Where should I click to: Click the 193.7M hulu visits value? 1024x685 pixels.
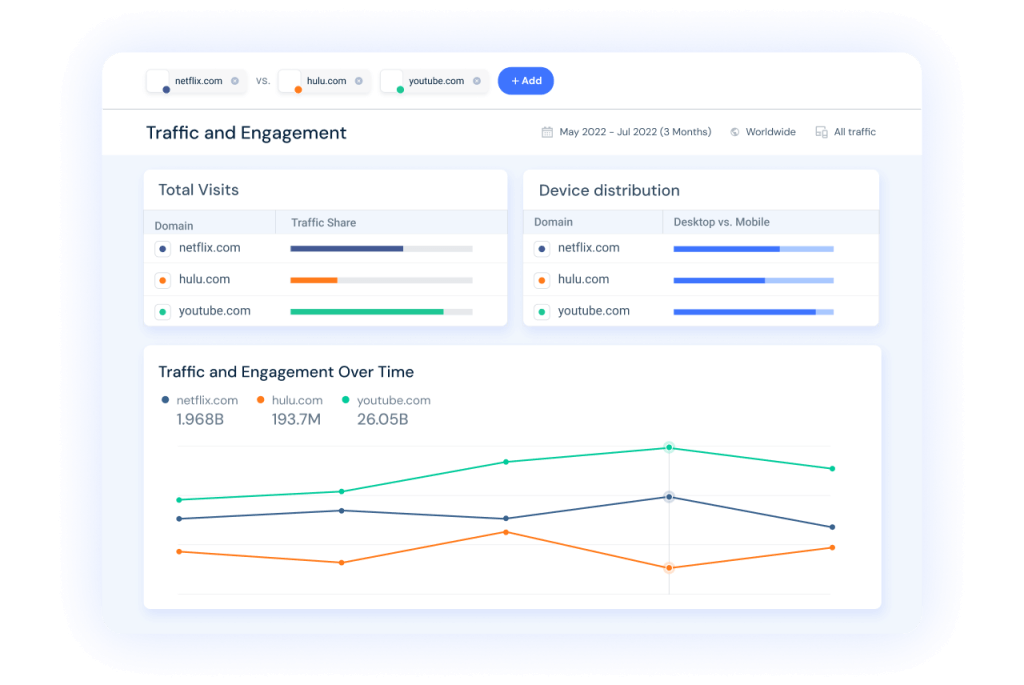click(x=296, y=419)
